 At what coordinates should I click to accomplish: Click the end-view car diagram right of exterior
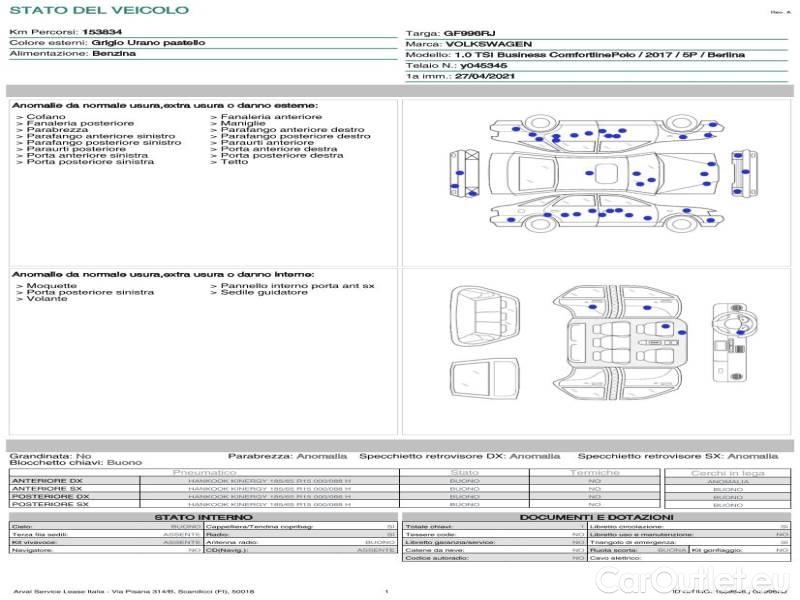(x=739, y=174)
